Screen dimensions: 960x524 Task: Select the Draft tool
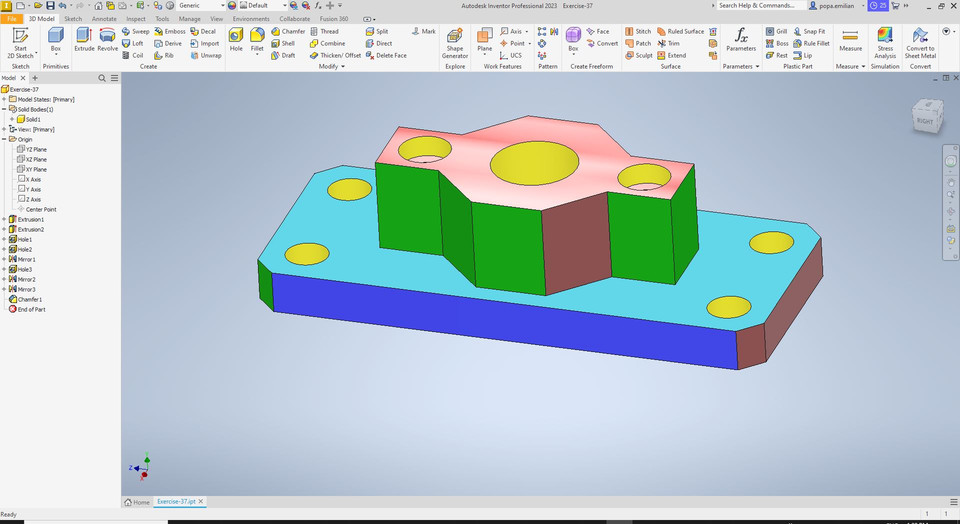click(283, 55)
